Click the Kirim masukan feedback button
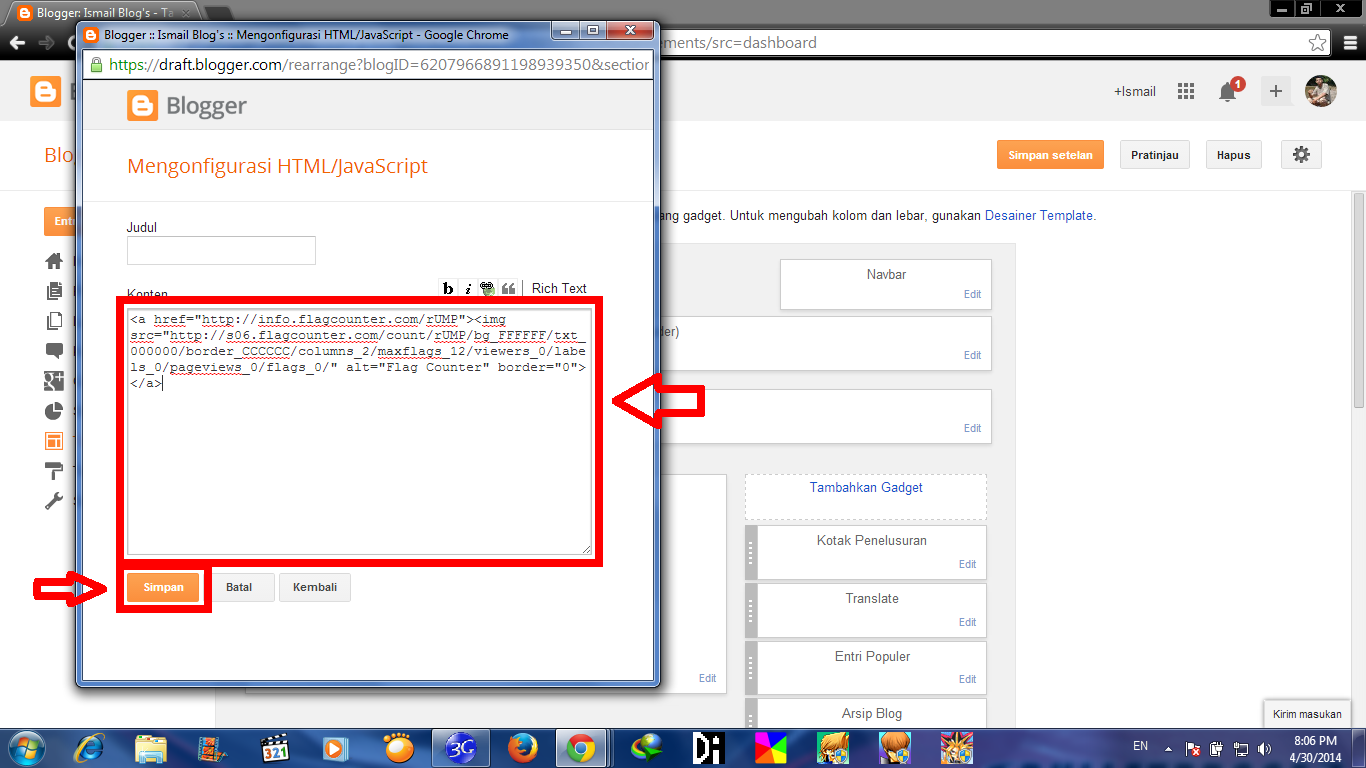The width and height of the screenshot is (1366, 768). coord(1307,714)
